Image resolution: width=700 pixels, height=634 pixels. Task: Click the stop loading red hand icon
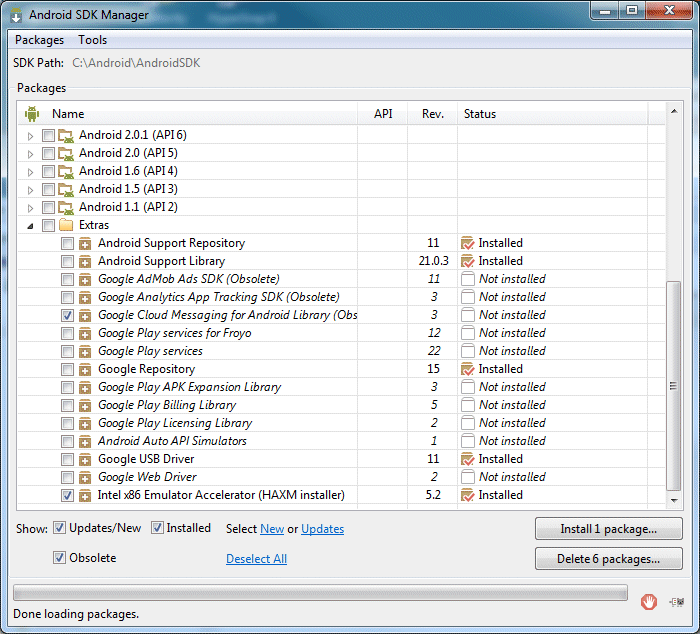(648, 602)
